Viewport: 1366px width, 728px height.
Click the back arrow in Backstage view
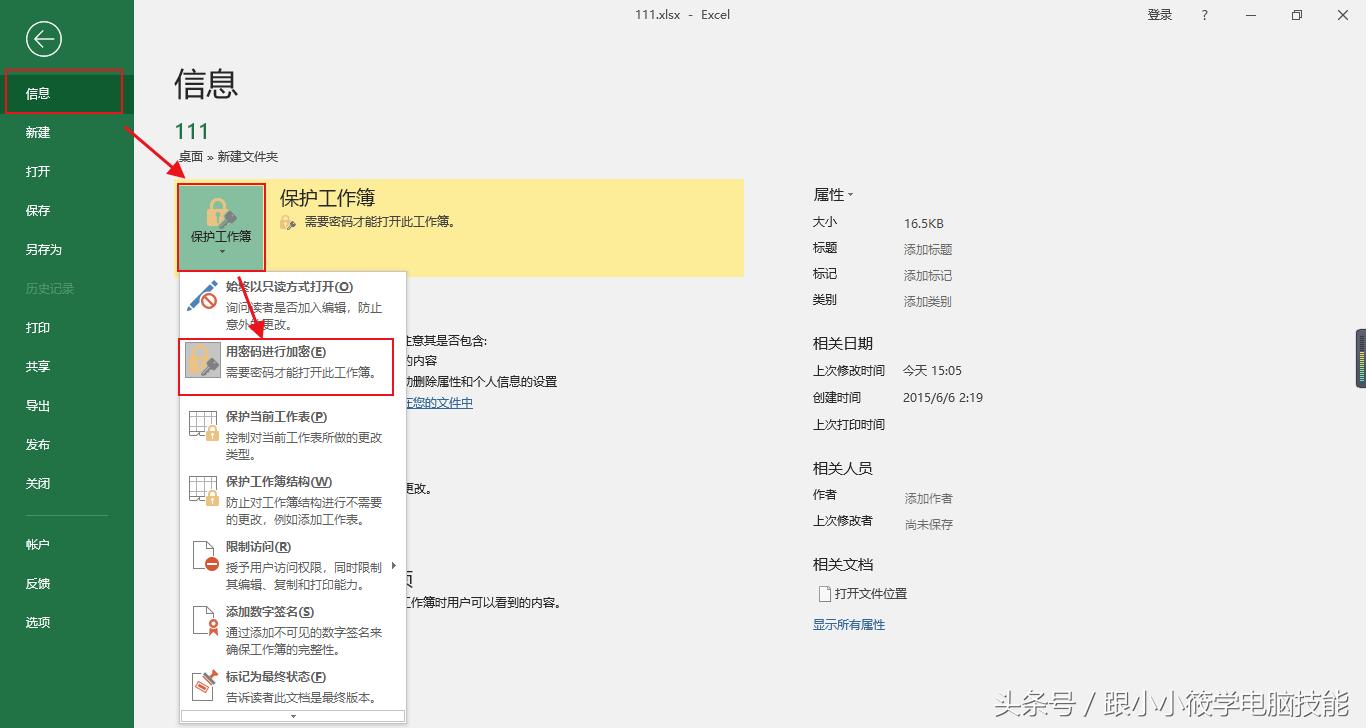click(x=42, y=39)
